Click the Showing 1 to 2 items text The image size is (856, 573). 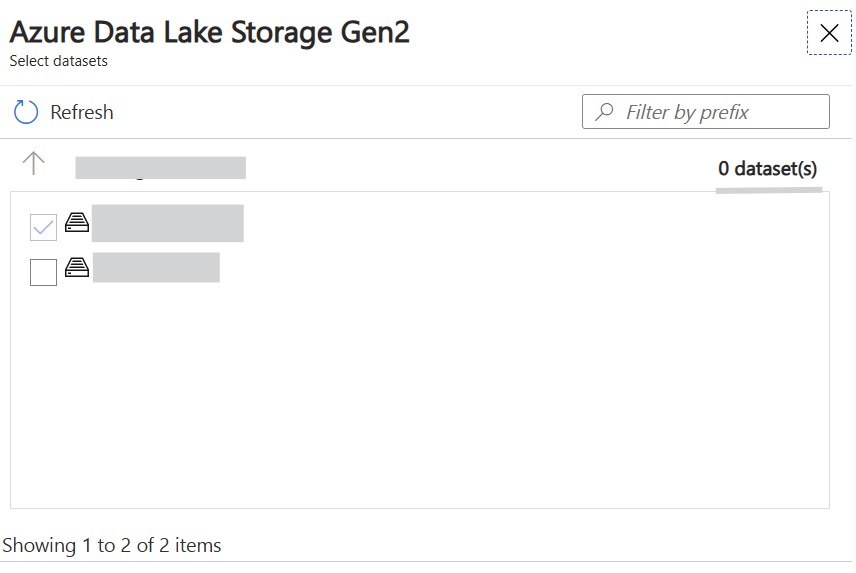(111, 545)
